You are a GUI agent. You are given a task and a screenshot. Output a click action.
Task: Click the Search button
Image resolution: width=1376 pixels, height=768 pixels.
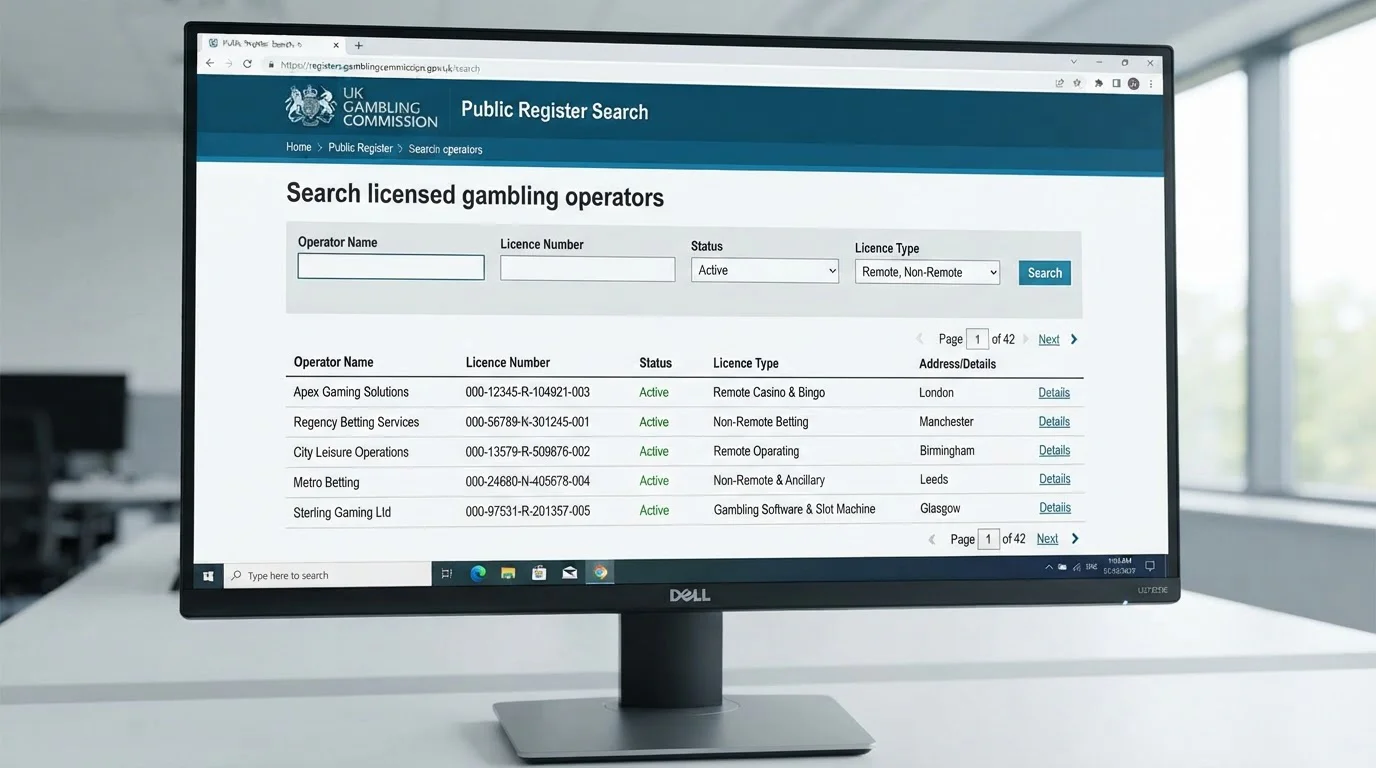click(1045, 273)
